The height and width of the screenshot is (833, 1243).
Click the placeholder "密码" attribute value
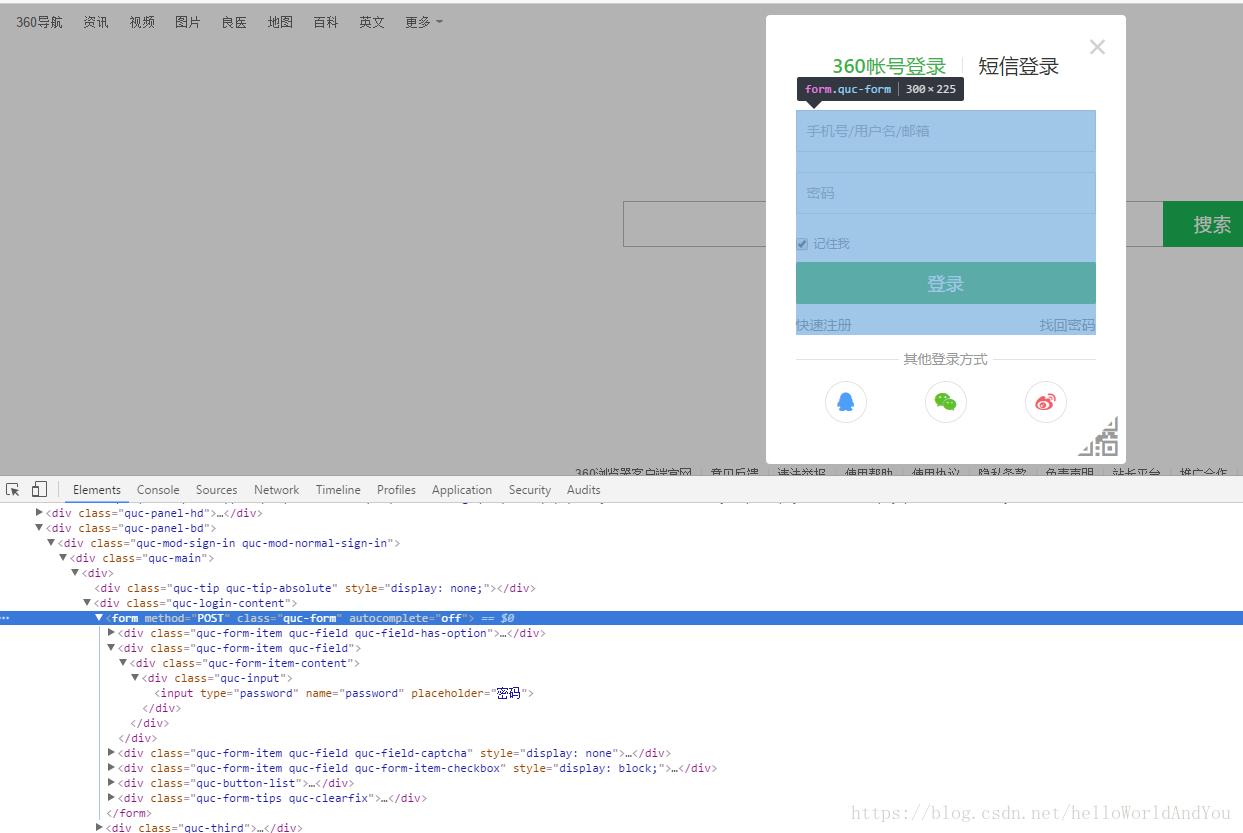pyautogui.click(x=509, y=693)
